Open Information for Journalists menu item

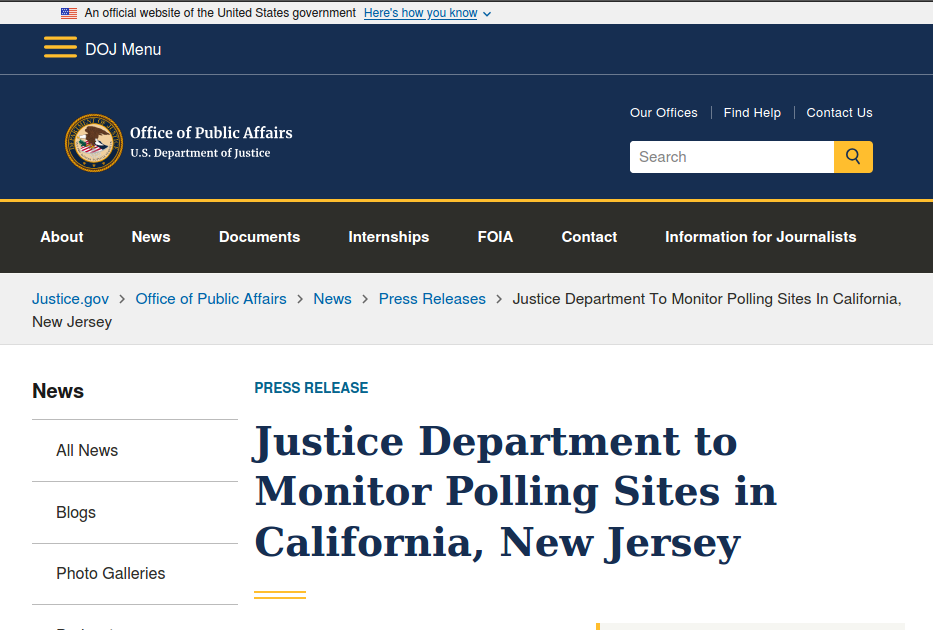coord(760,237)
